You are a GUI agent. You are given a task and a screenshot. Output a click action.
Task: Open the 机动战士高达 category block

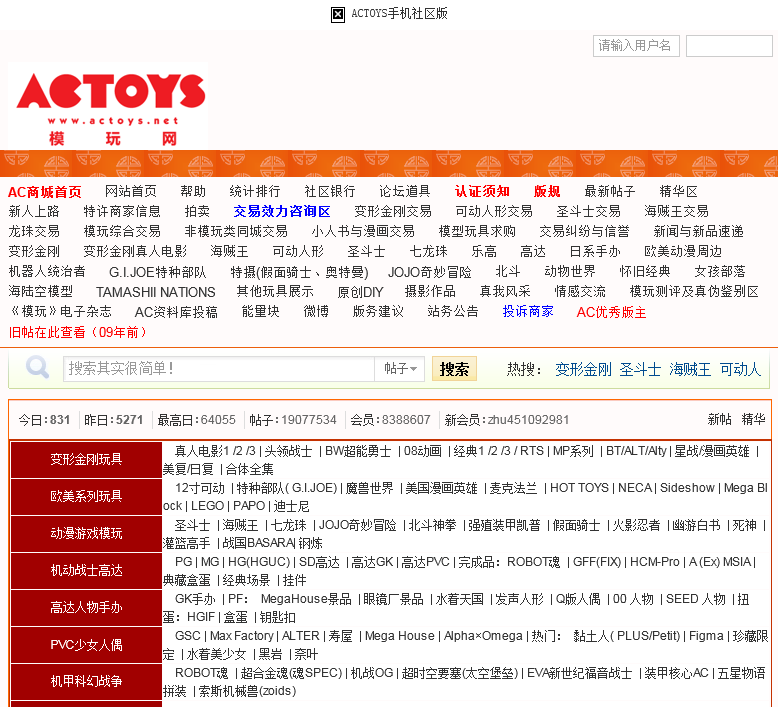(86, 571)
